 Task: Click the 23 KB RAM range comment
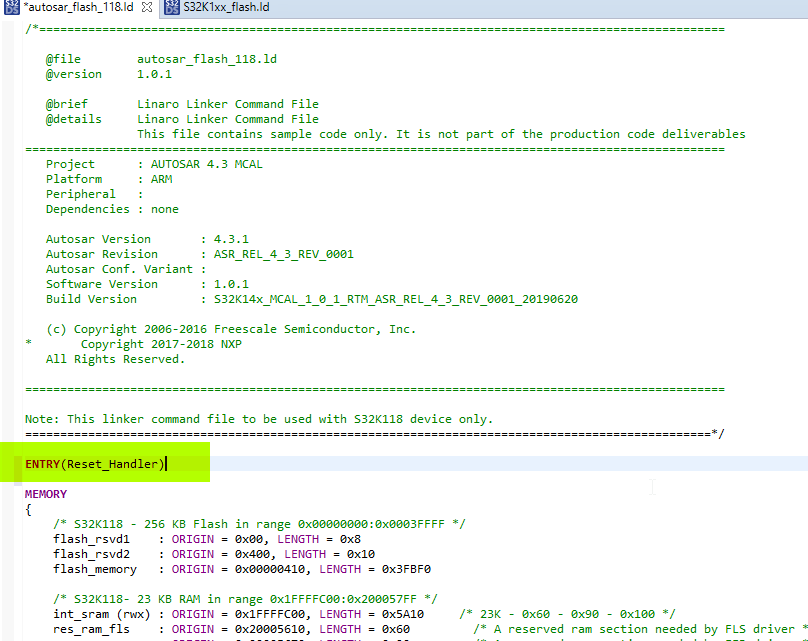[245, 599]
